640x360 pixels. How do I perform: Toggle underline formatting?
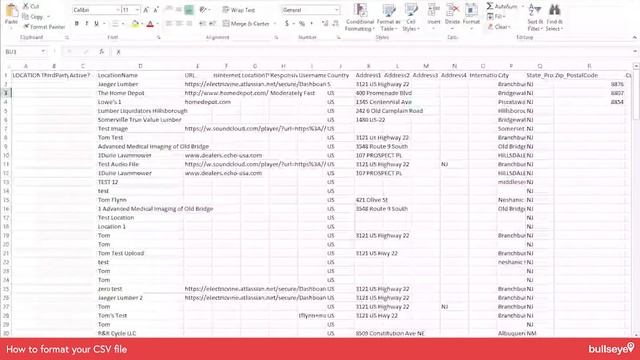click(96, 24)
